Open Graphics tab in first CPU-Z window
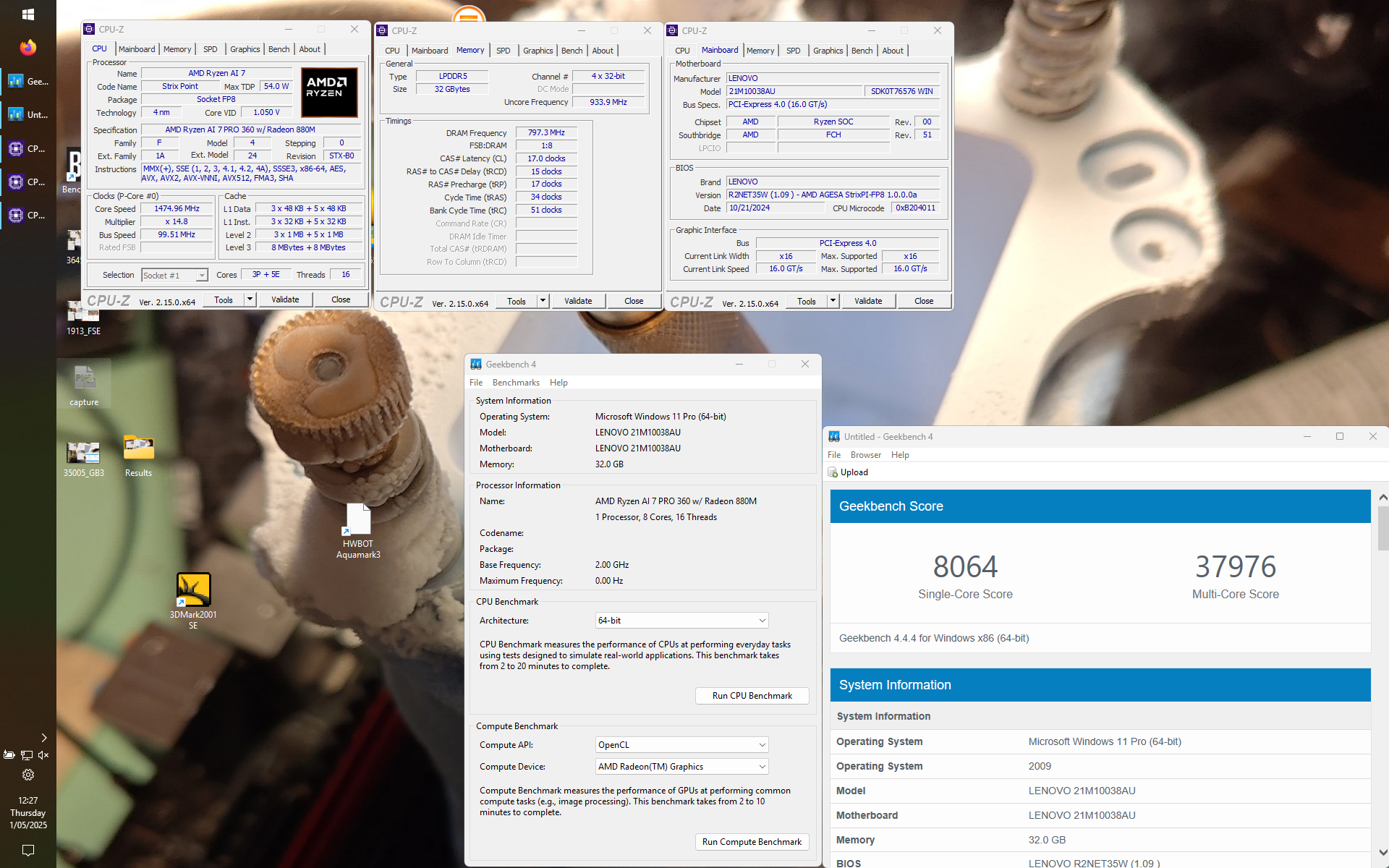This screenshot has height=868, width=1389. tap(245, 49)
